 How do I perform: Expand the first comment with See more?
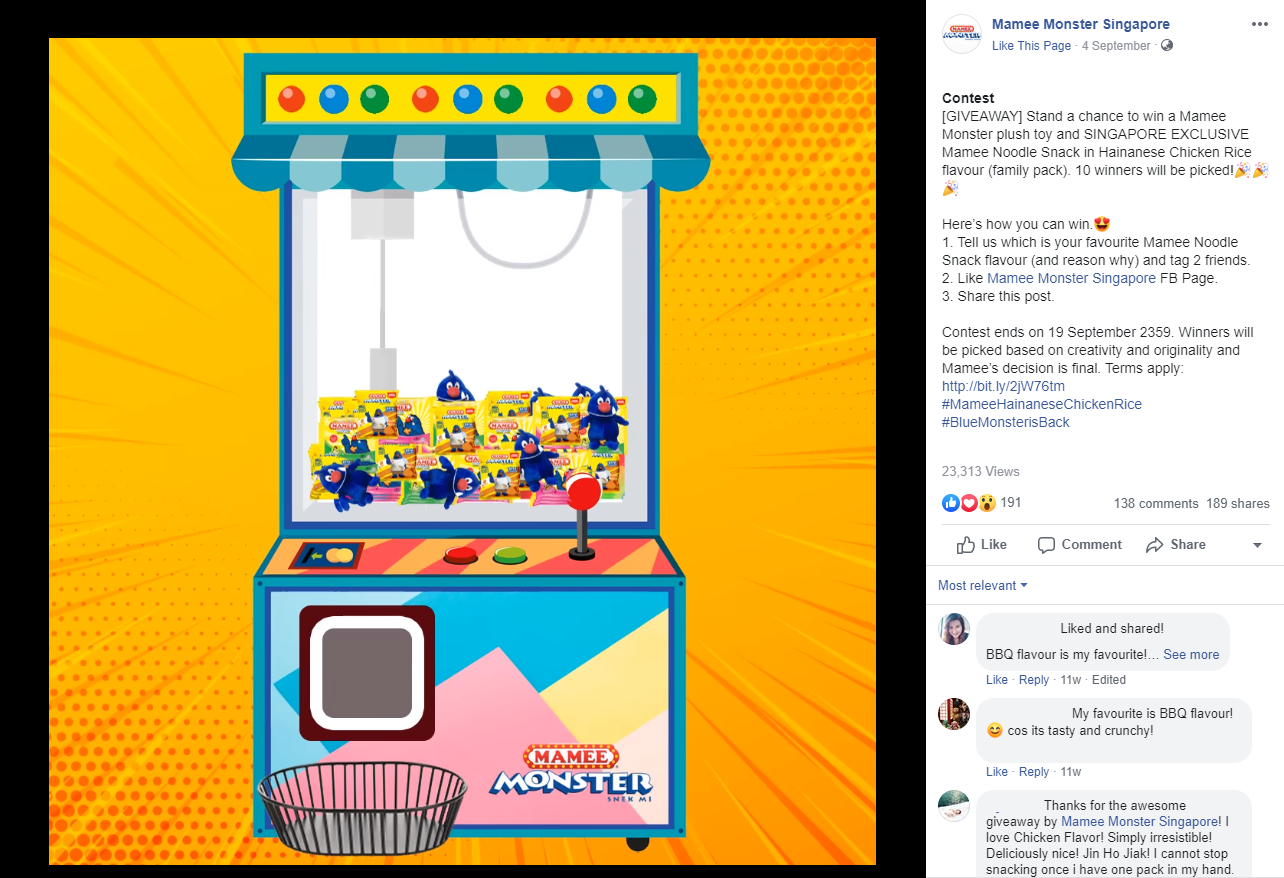[1191, 655]
